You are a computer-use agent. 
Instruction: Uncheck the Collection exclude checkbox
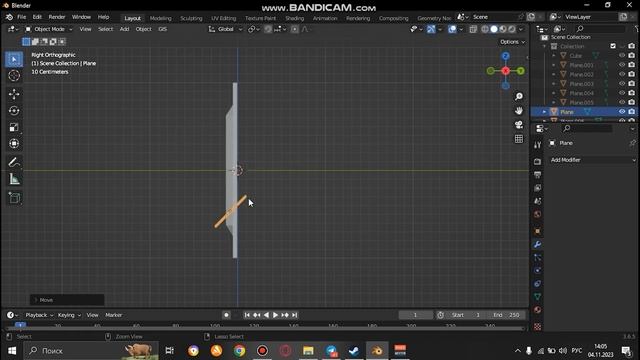(x=613, y=46)
